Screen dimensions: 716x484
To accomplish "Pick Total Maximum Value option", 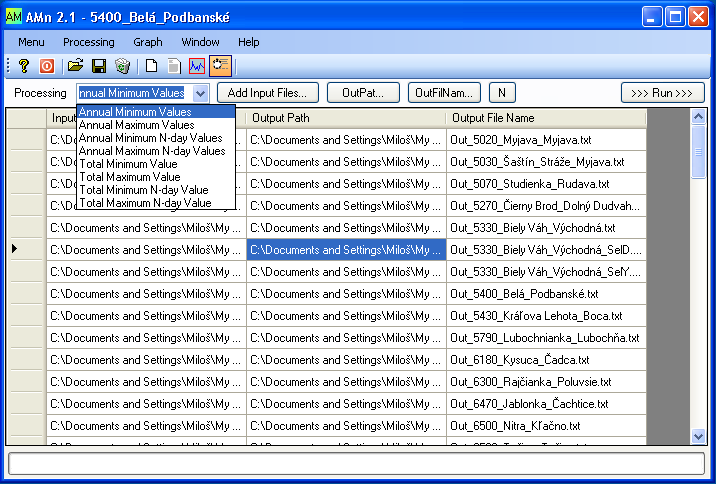I will (156, 177).
